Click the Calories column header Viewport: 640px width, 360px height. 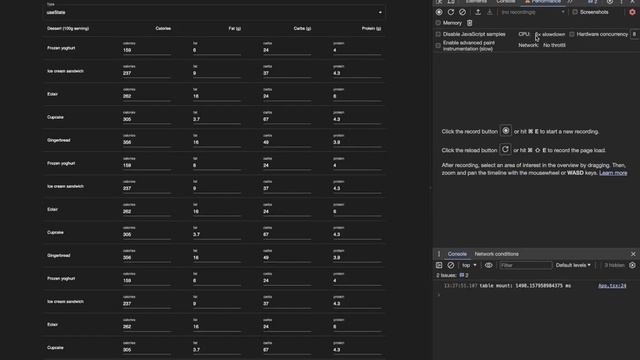coord(163,29)
